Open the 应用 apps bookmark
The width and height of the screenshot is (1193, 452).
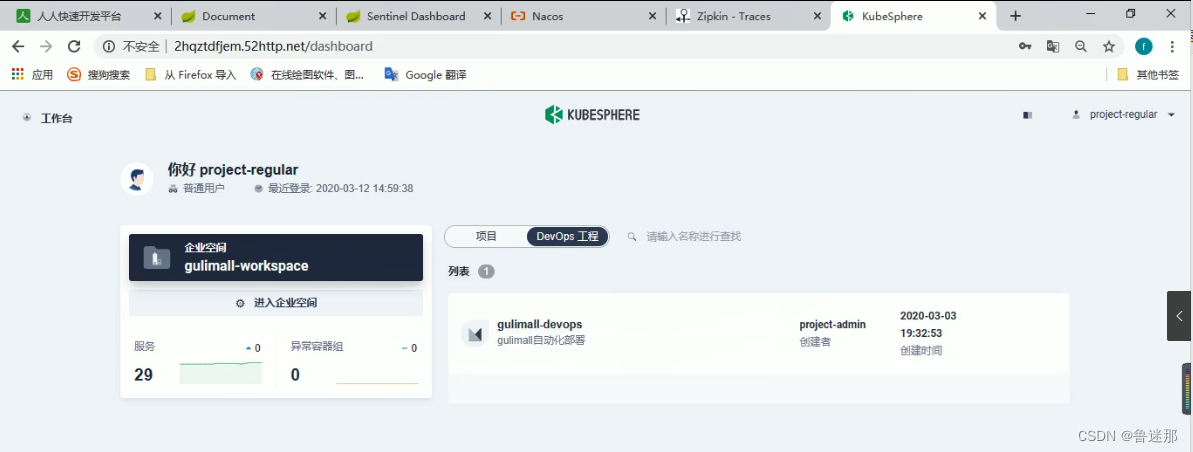coord(32,75)
